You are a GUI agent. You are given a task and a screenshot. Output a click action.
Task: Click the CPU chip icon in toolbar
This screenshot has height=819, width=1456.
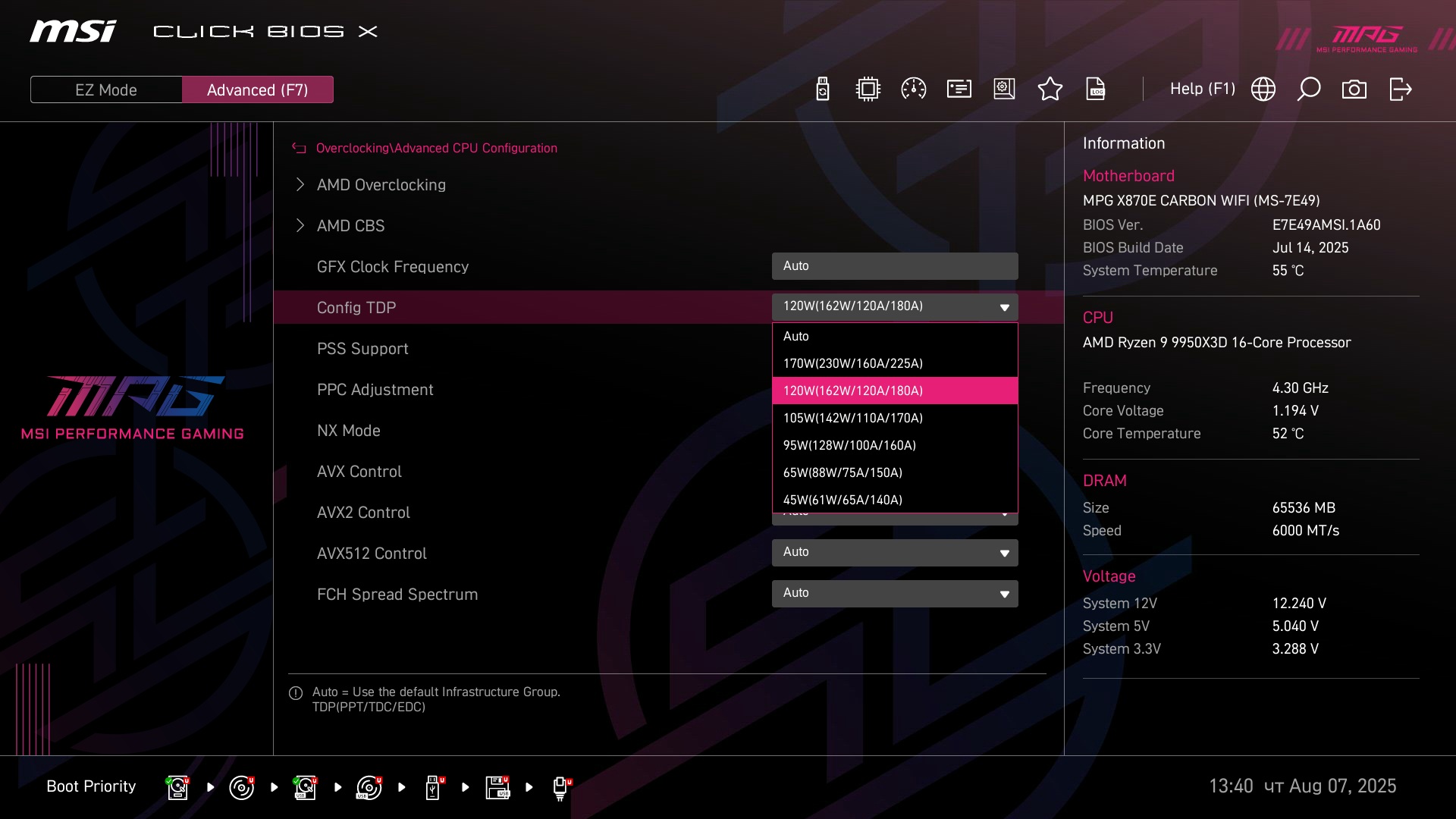pyautogui.click(x=868, y=89)
